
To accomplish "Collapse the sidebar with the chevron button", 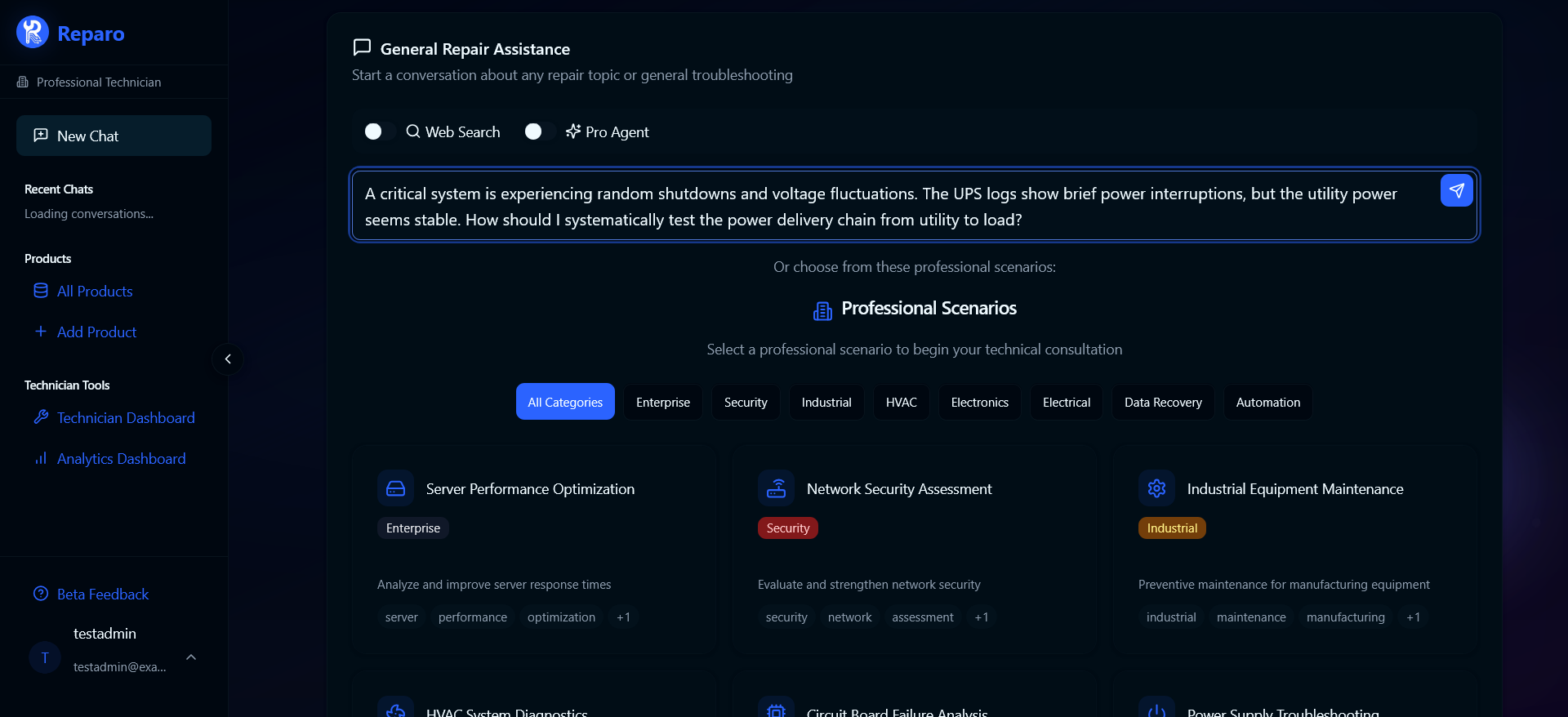I will [x=228, y=359].
